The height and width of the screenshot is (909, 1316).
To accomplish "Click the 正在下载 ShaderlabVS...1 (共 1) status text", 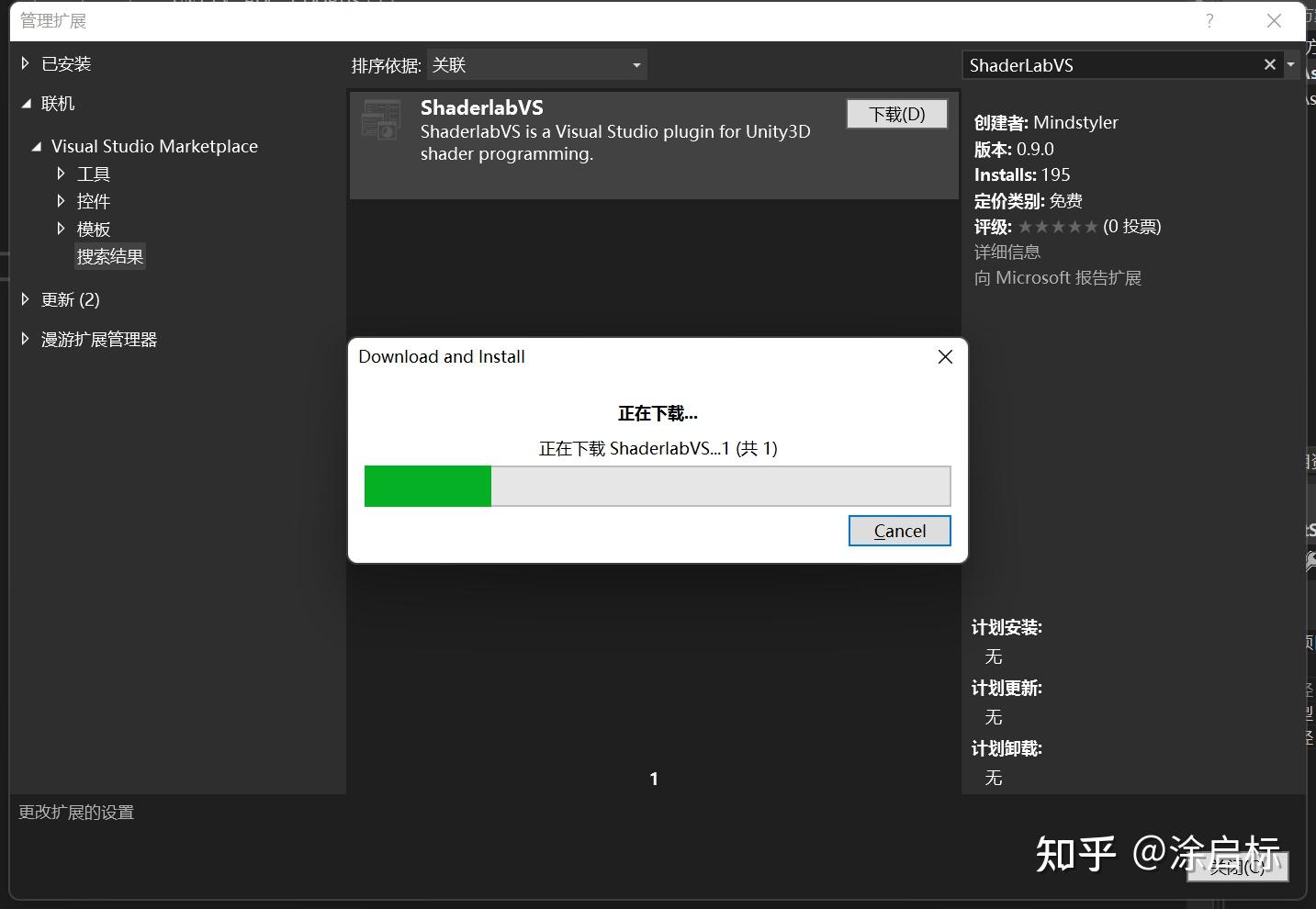I will click(658, 448).
